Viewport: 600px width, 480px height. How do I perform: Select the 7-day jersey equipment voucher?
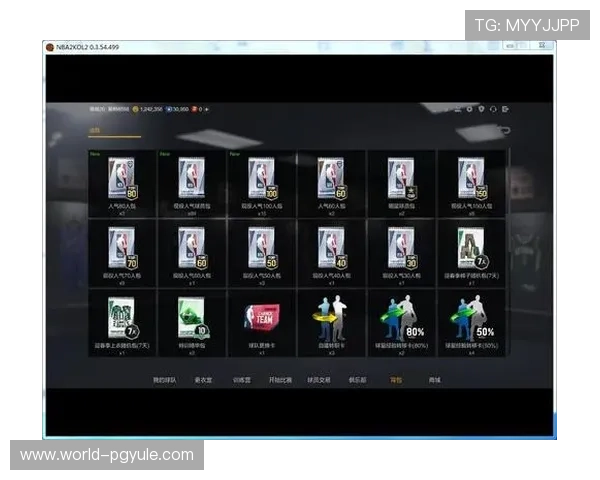121,319
